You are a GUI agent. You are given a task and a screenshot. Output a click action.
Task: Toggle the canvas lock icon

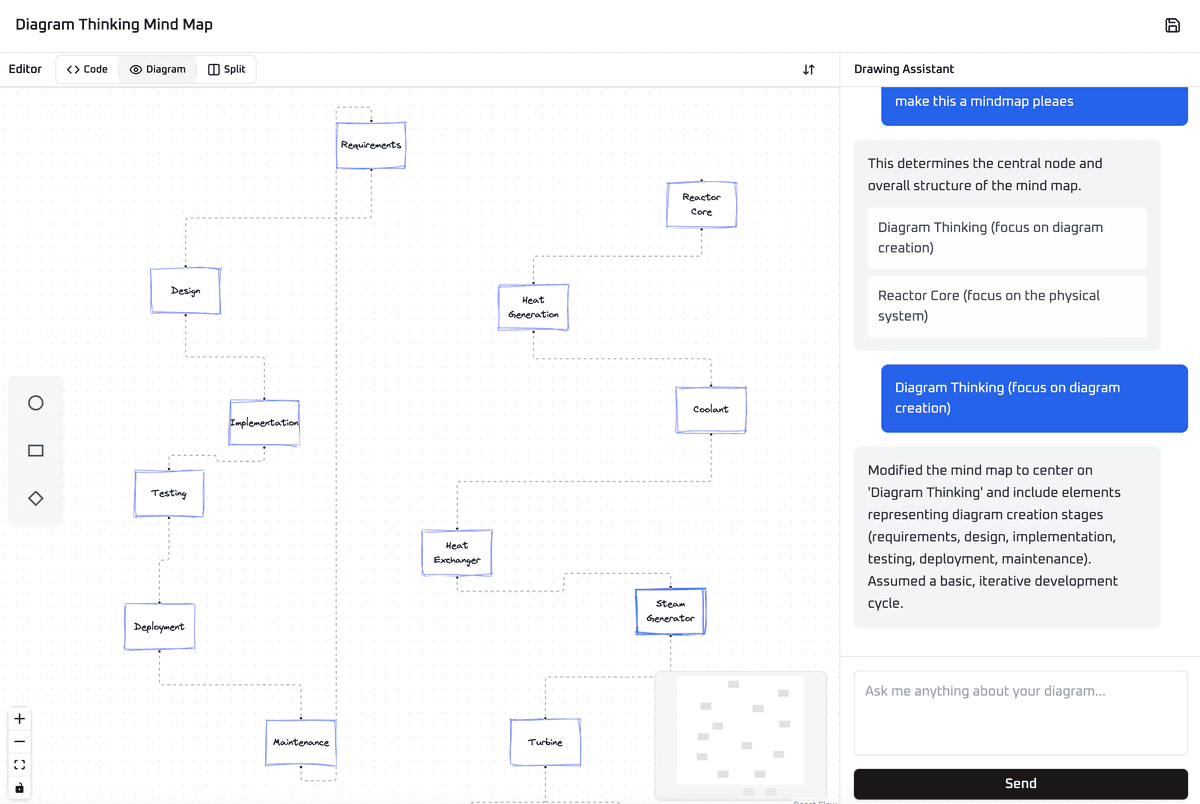click(x=20, y=788)
